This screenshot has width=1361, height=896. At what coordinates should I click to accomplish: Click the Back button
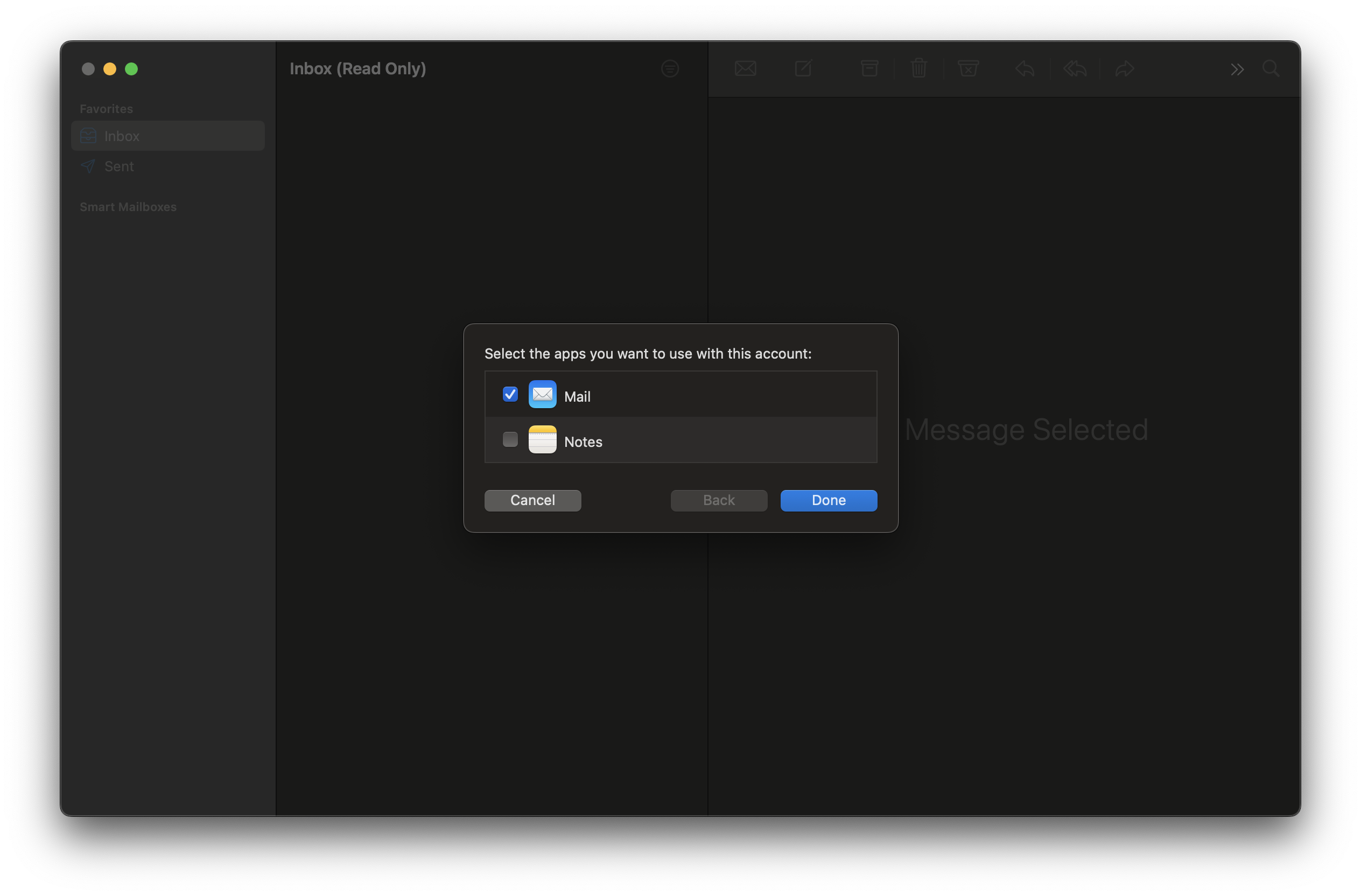pyautogui.click(x=719, y=500)
